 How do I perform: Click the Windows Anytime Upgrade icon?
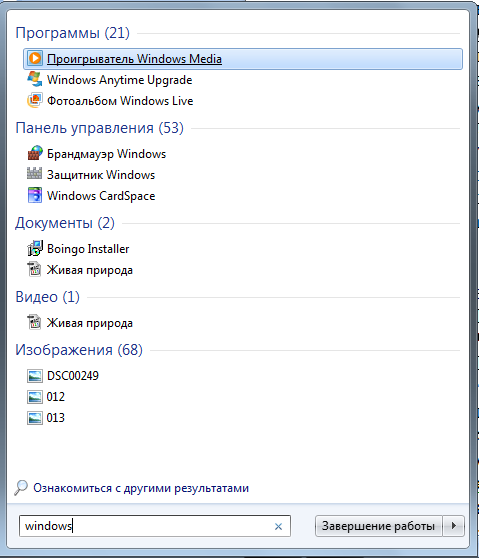(35, 79)
